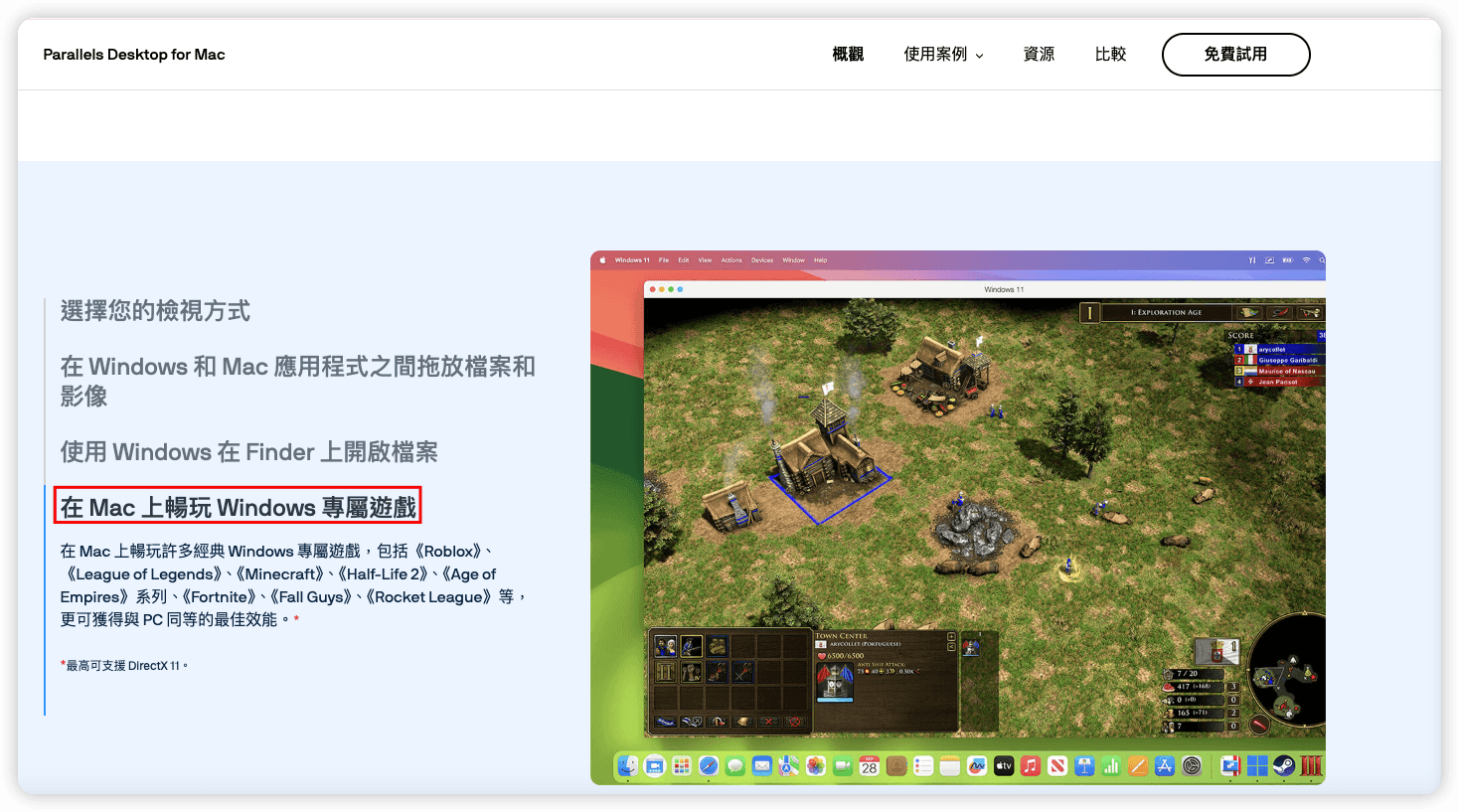
Task: Open Age of Empires III dock icon
Action: coord(1311,766)
